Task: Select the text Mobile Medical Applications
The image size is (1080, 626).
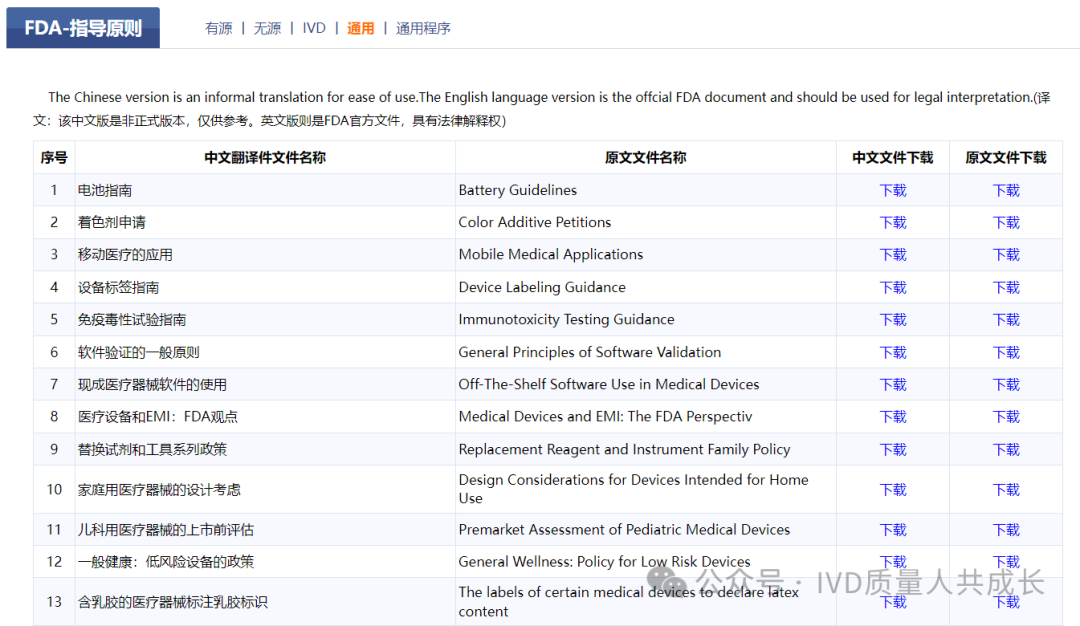Action: [551, 255]
